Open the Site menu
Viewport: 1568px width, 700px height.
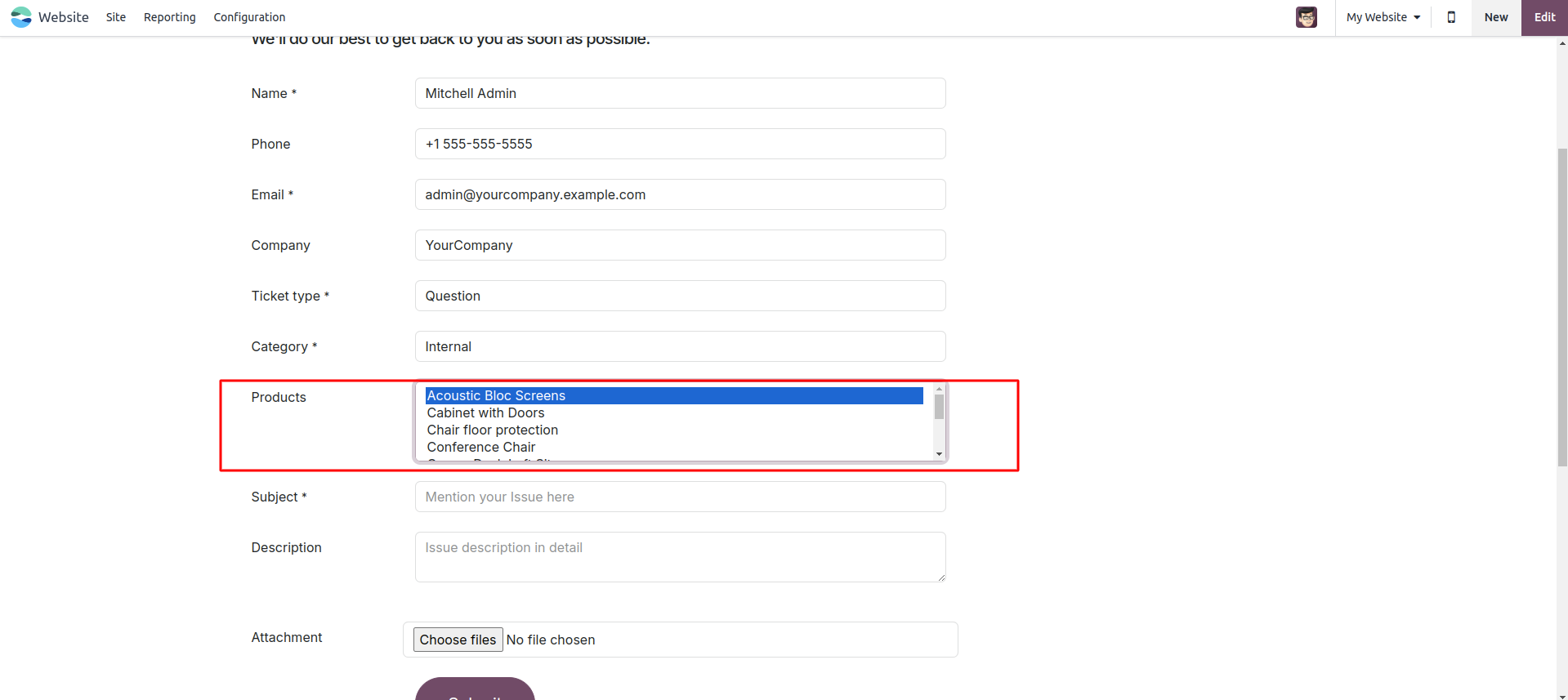pyautogui.click(x=116, y=17)
